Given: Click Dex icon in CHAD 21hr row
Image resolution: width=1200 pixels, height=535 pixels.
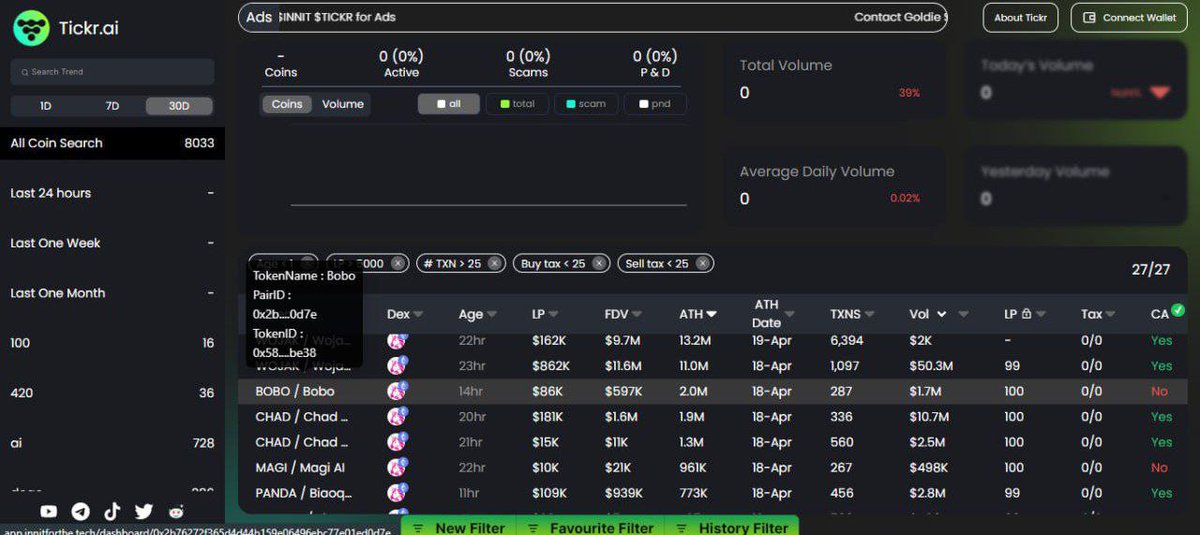Looking at the screenshot, I should coord(397,442).
